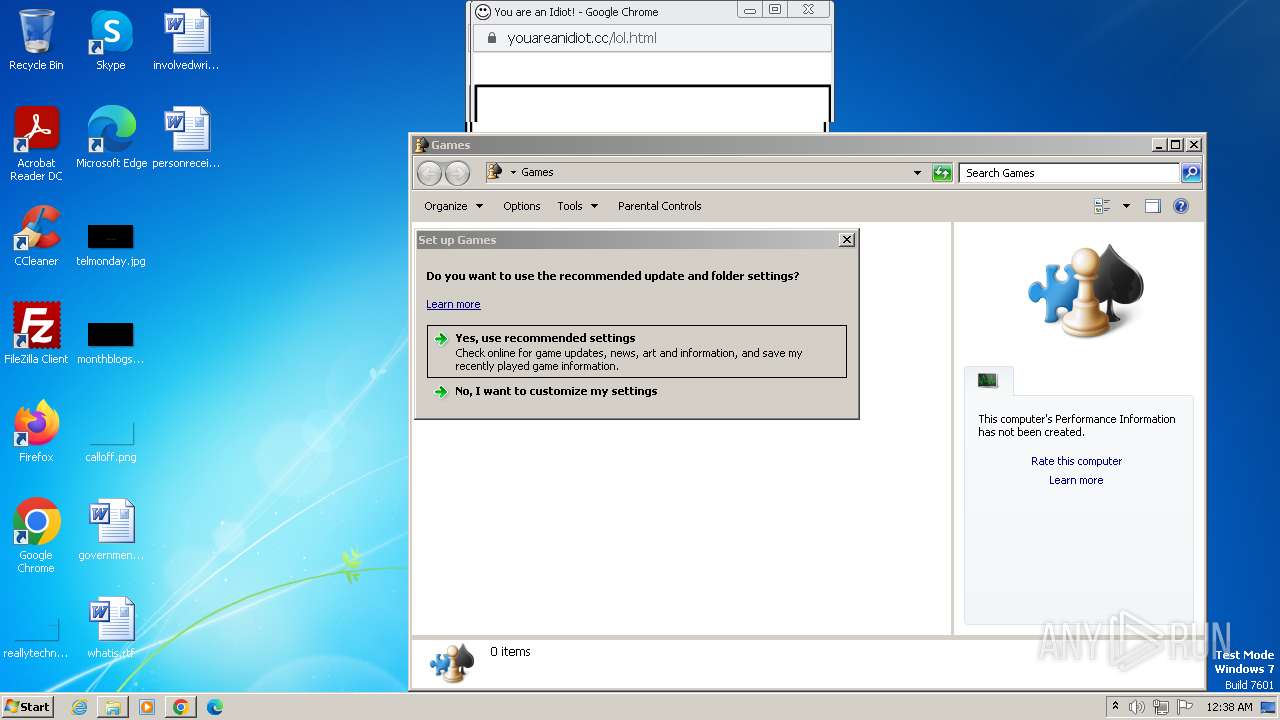The image size is (1280, 720).
Task: Open the Organize menu
Action: point(453,206)
